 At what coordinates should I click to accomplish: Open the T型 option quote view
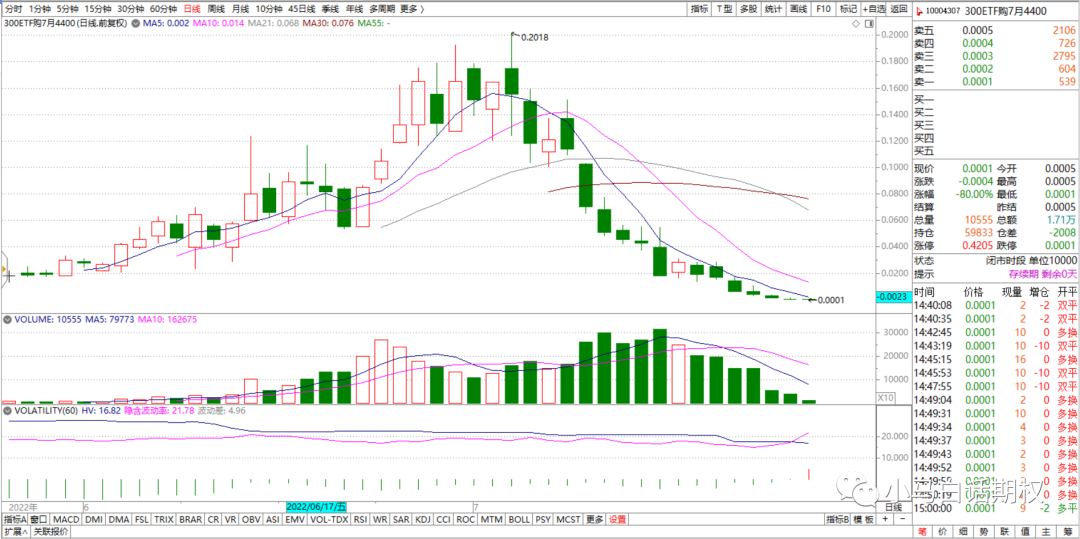pos(724,8)
